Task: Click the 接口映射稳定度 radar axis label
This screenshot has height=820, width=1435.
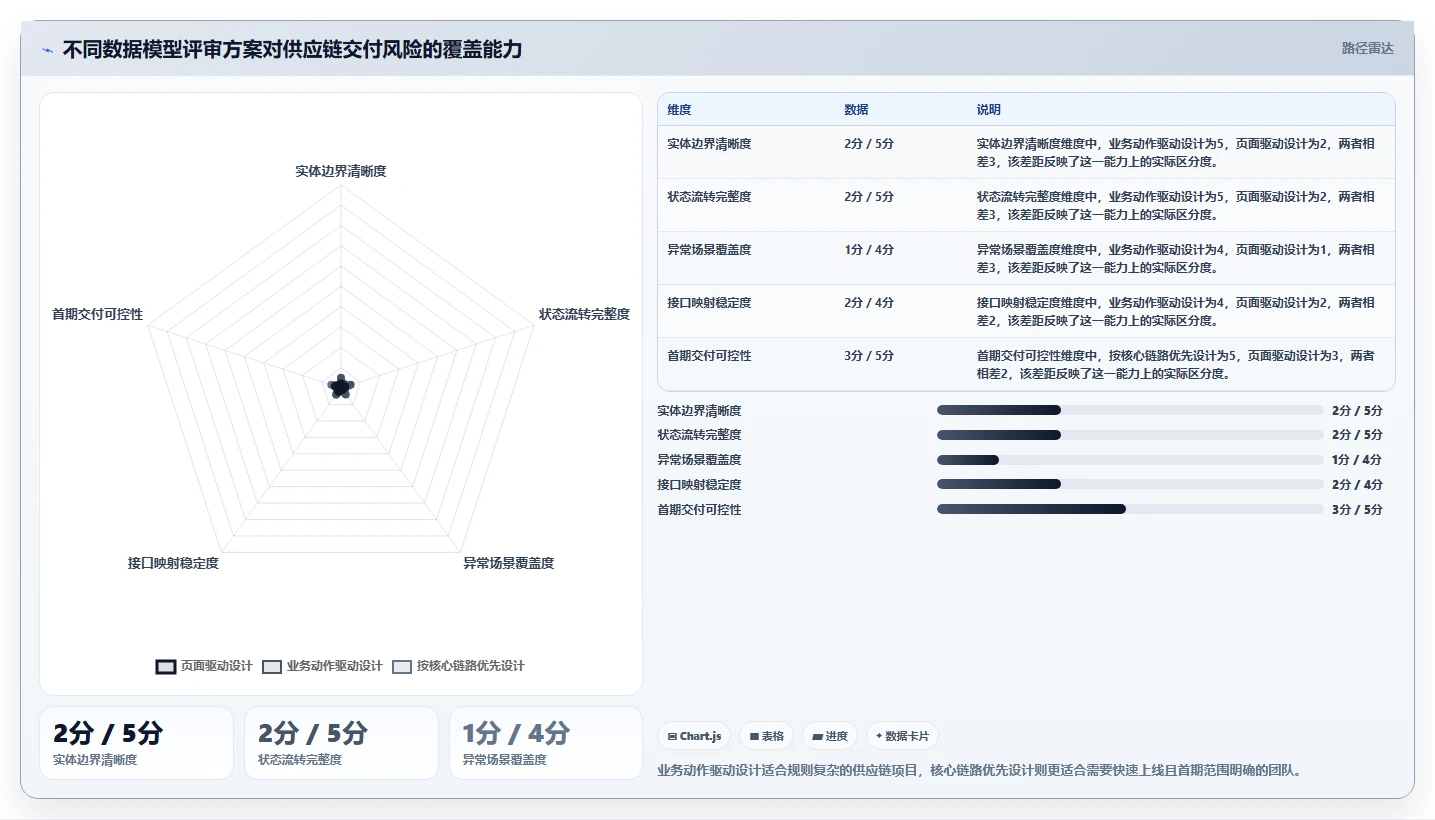Action: coord(173,563)
